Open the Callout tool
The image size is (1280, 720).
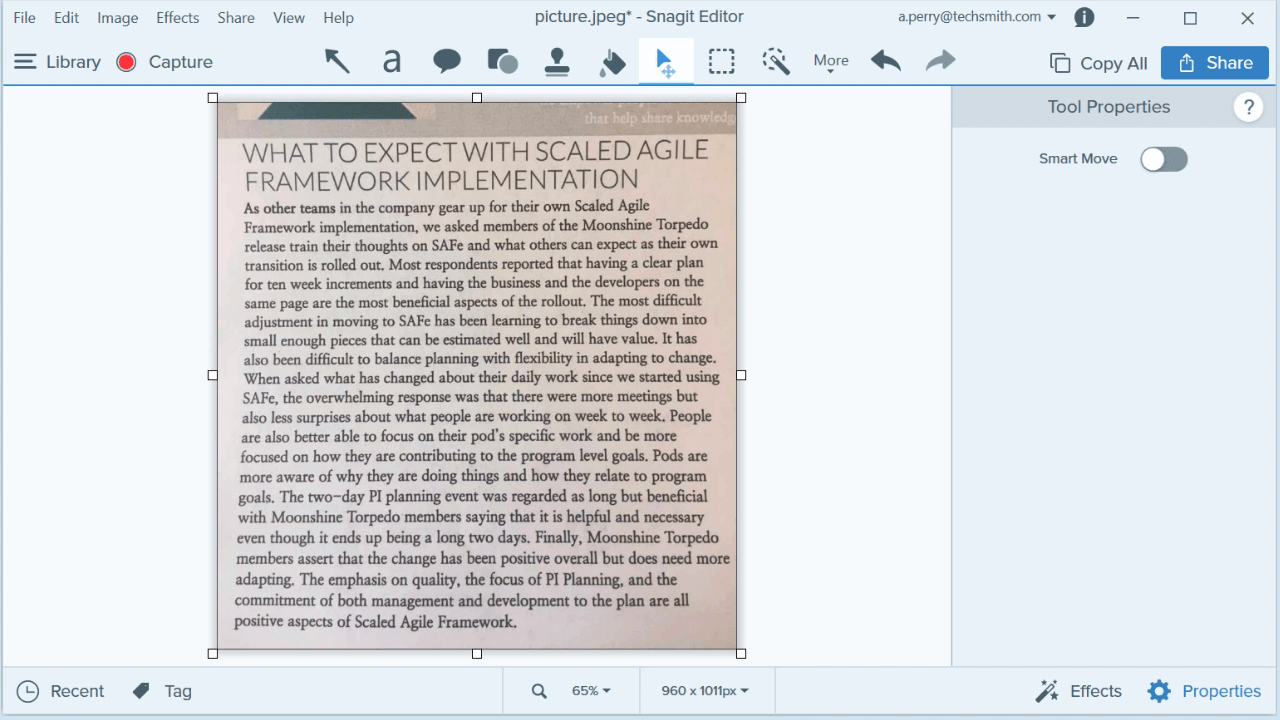tap(447, 61)
